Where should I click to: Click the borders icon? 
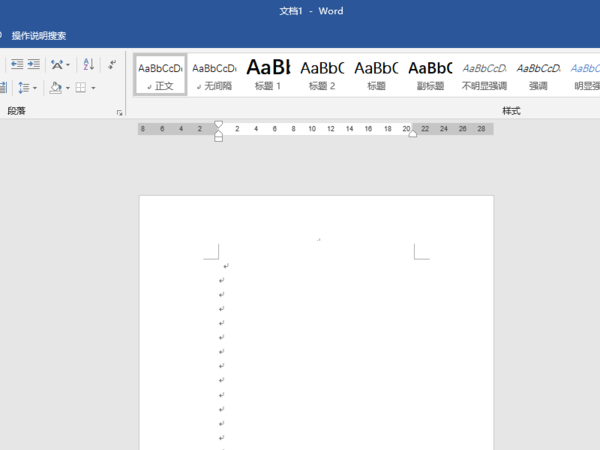pos(81,88)
